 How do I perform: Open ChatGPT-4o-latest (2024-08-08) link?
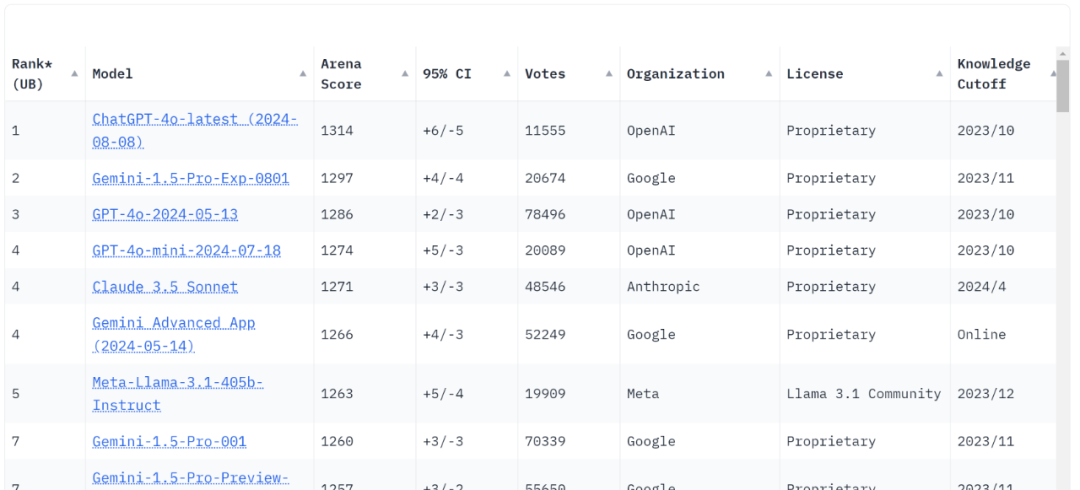tap(195, 130)
